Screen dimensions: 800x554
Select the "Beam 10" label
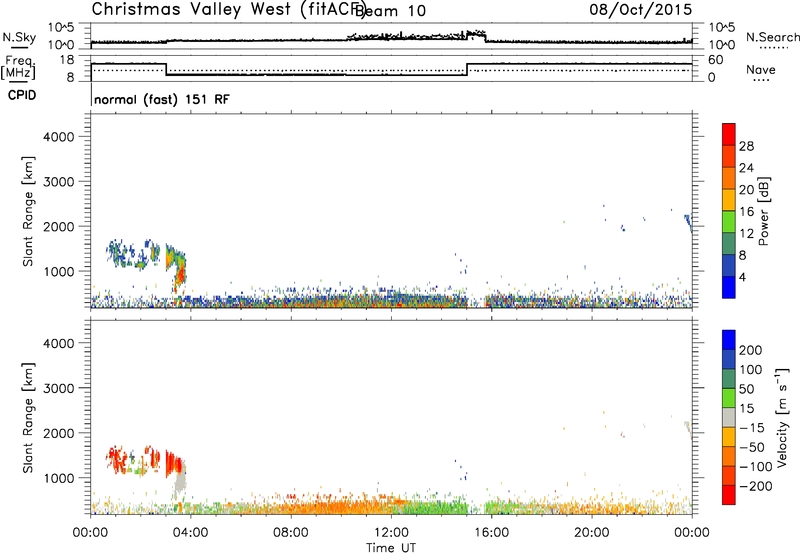(x=389, y=11)
